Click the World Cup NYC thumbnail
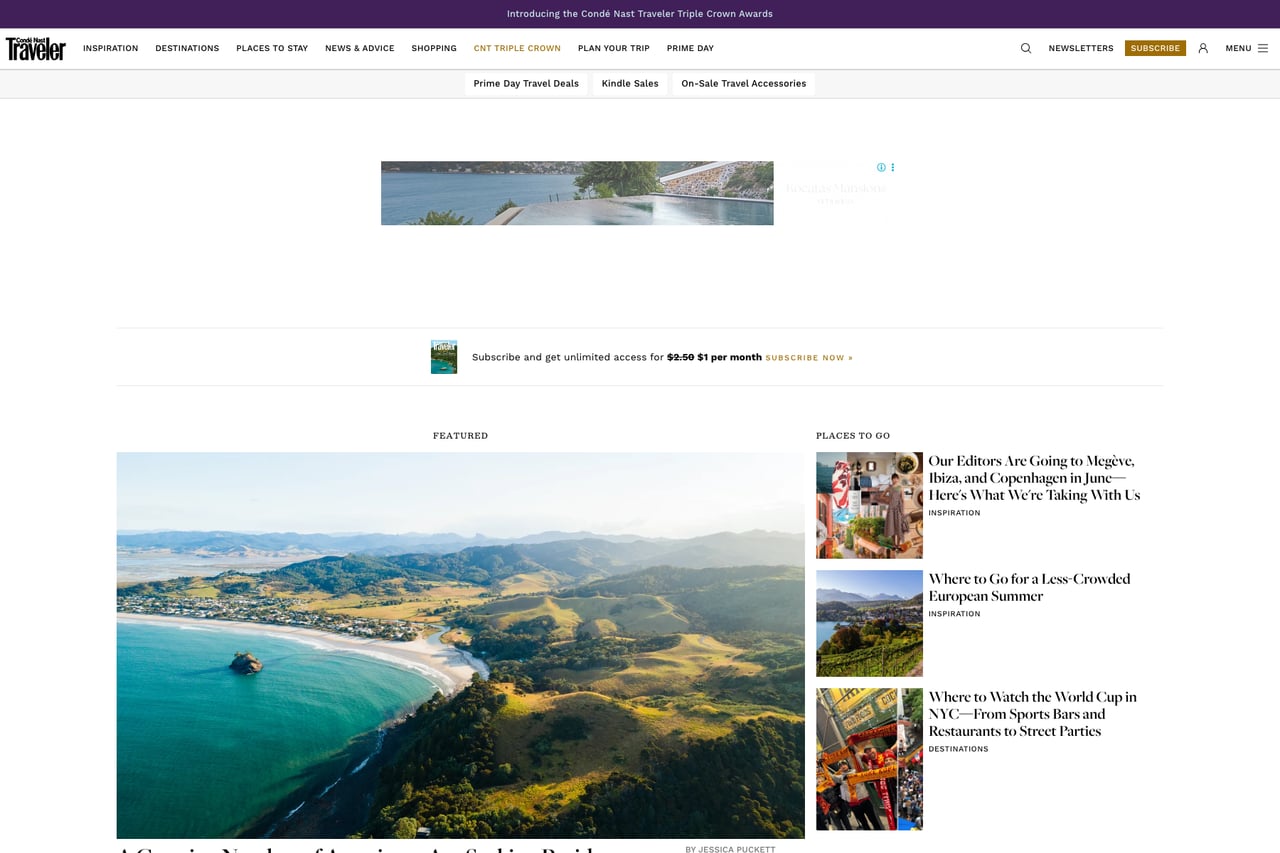This screenshot has width=1280, height=853. pyautogui.click(x=869, y=759)
